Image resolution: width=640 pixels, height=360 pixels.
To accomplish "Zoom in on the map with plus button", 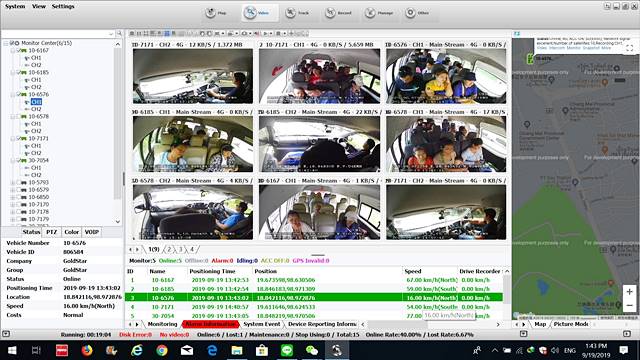I will pyautogui.click(x=629, y=292).
